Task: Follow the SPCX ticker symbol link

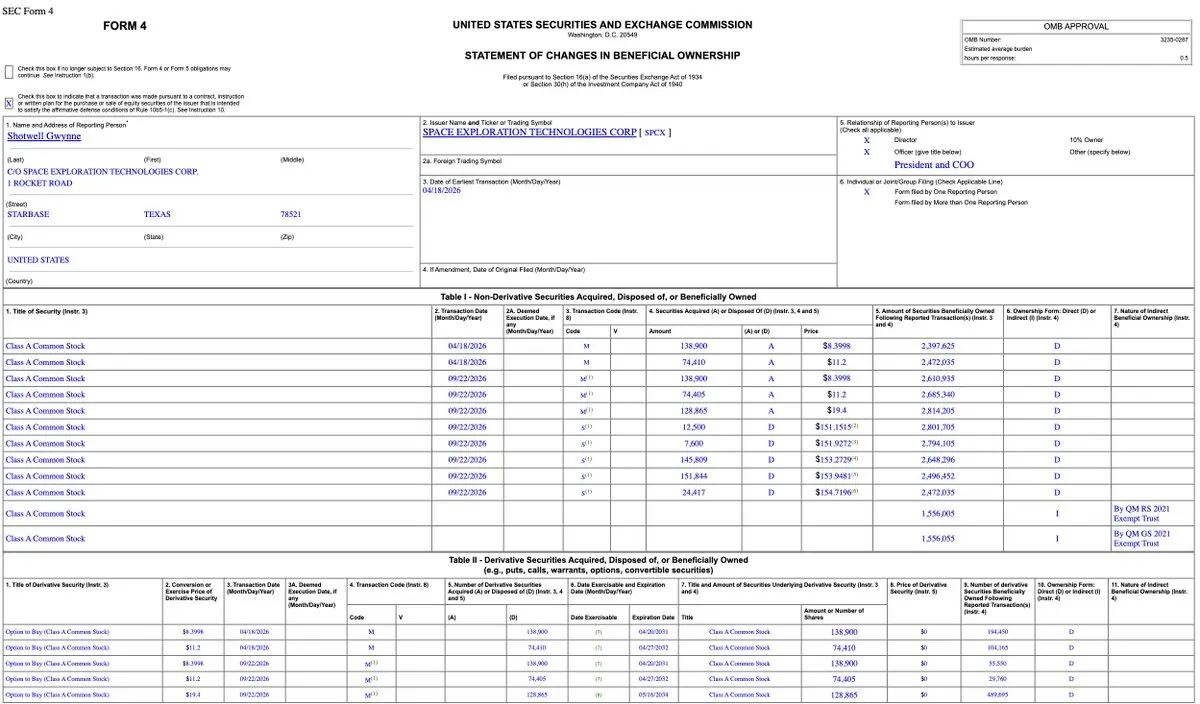Action: click(x=655, y=132)
